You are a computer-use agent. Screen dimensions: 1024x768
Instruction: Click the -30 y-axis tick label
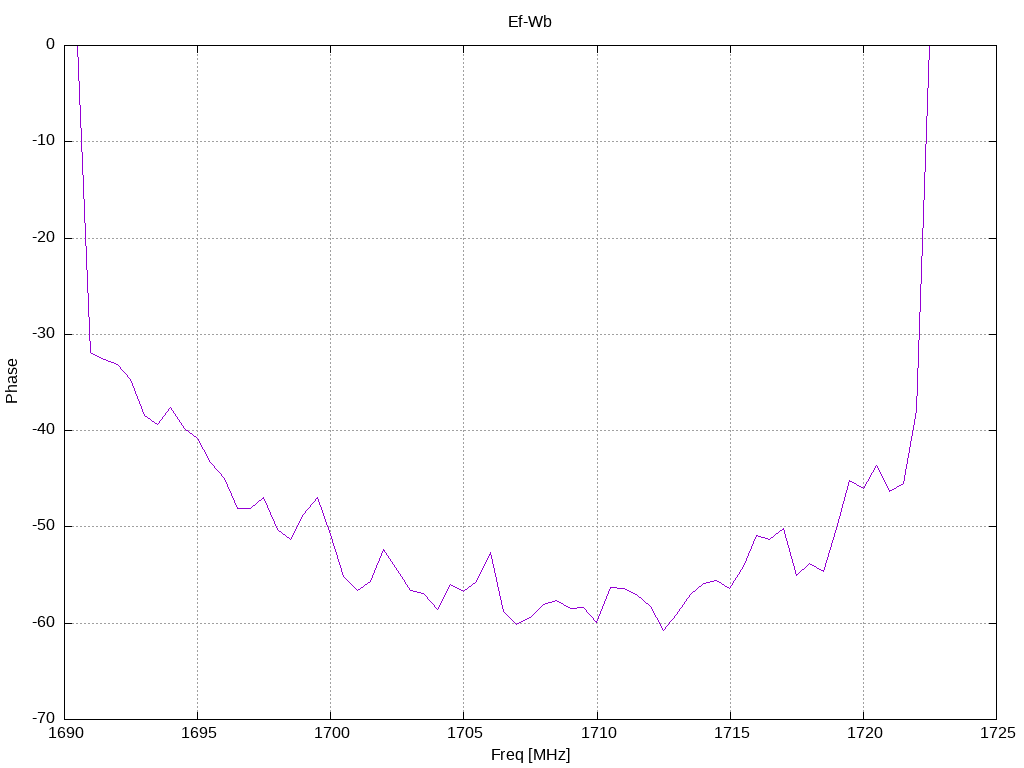[x=44, y=334]
